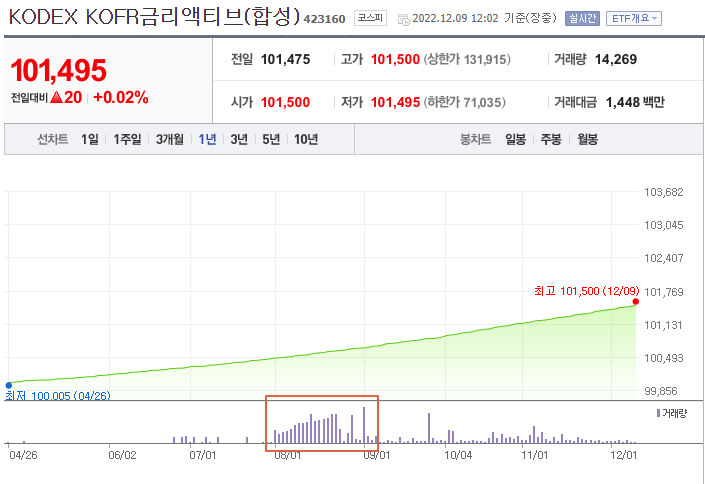The image size is (705, 484).
Task: Click the 103,682 price axis label
Action: pos(664,192)
